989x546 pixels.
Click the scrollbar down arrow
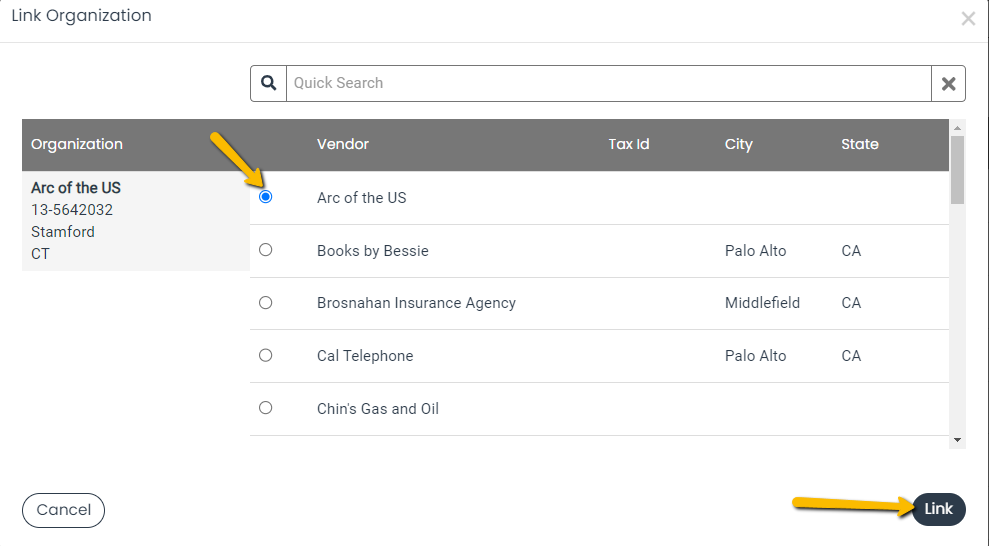coord(957,440)
